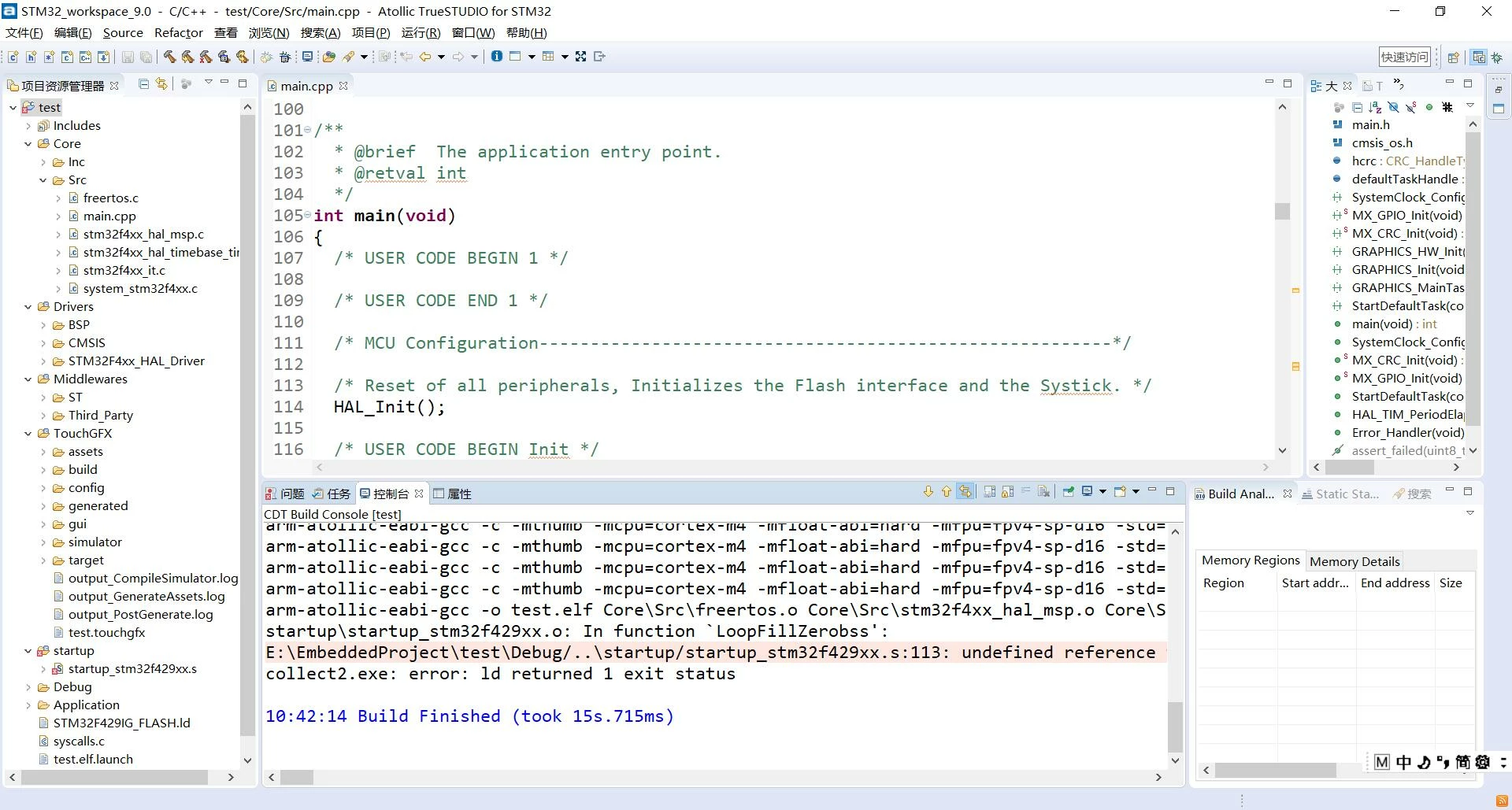Click the undefined reference error line
Image resolution: width=1512 pixels, height=810 pixels.
point(715,653)
